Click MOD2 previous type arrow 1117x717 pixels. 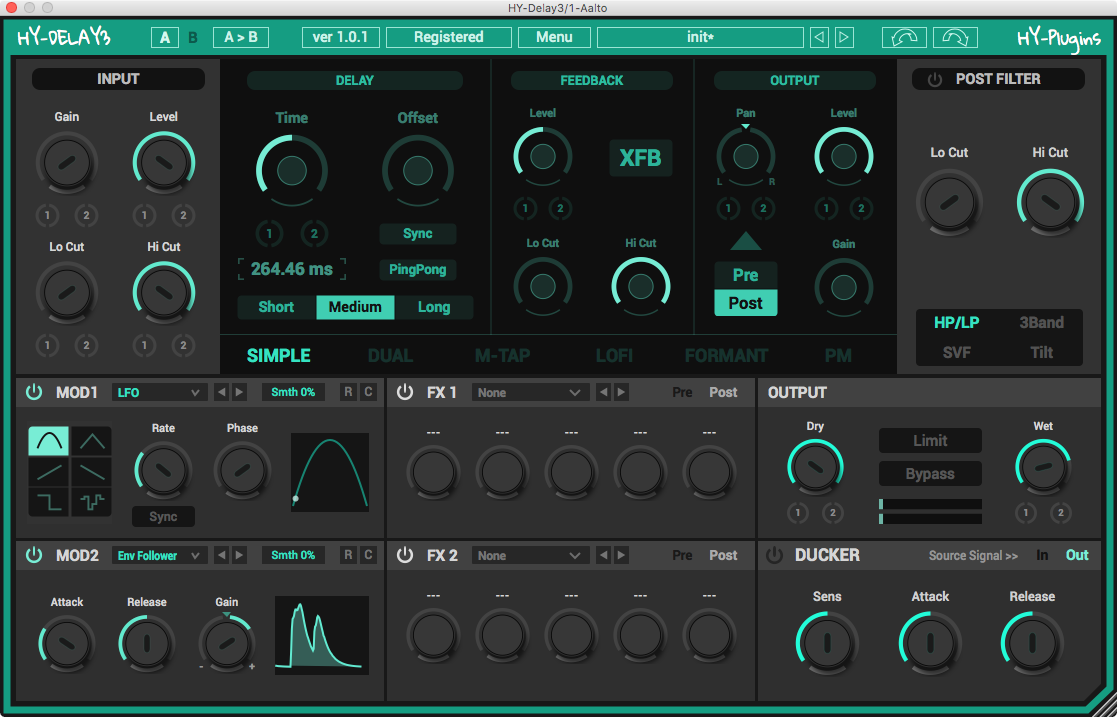click(x=222, y=555)
